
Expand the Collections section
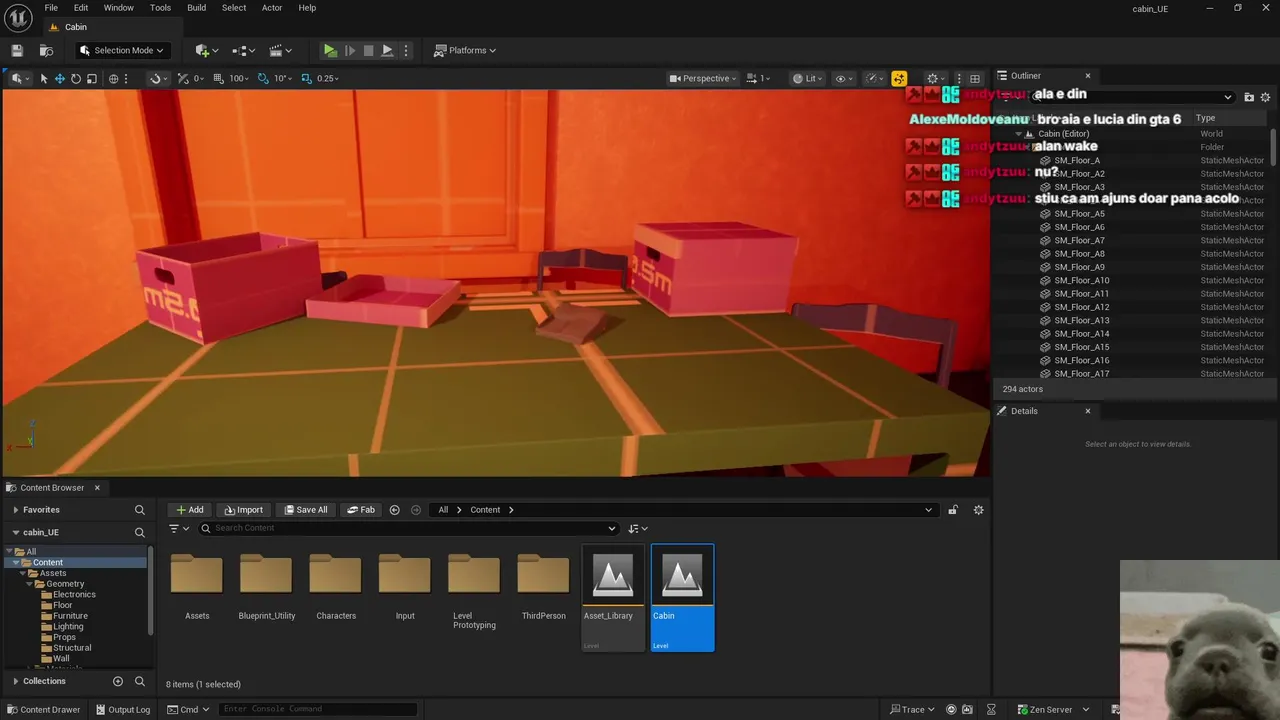(x=15, y=681)
